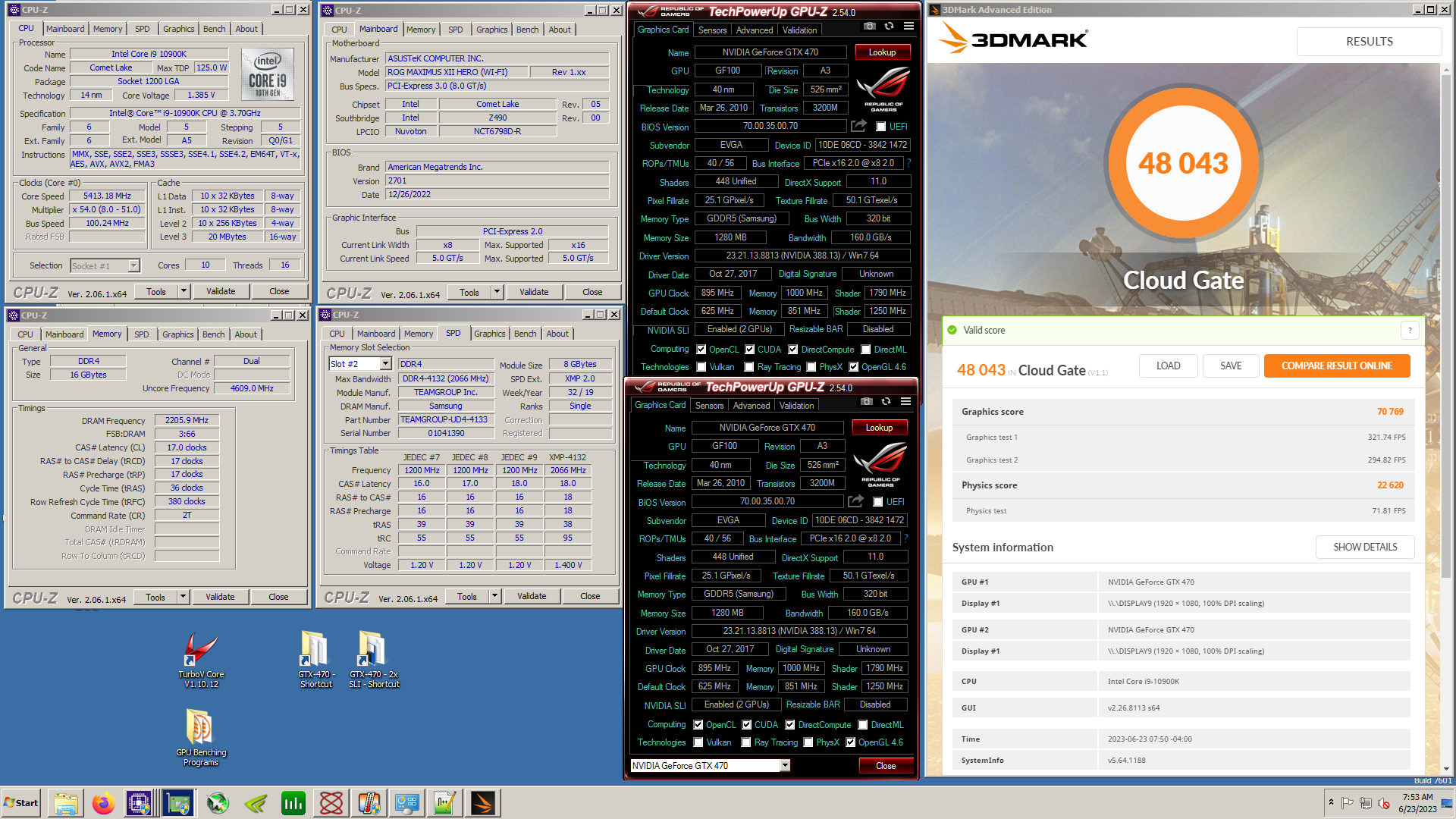
Task: Switch to Bench tab in CPU-Z CPU window
Action: pyautogui.click(x=214, y=29)
